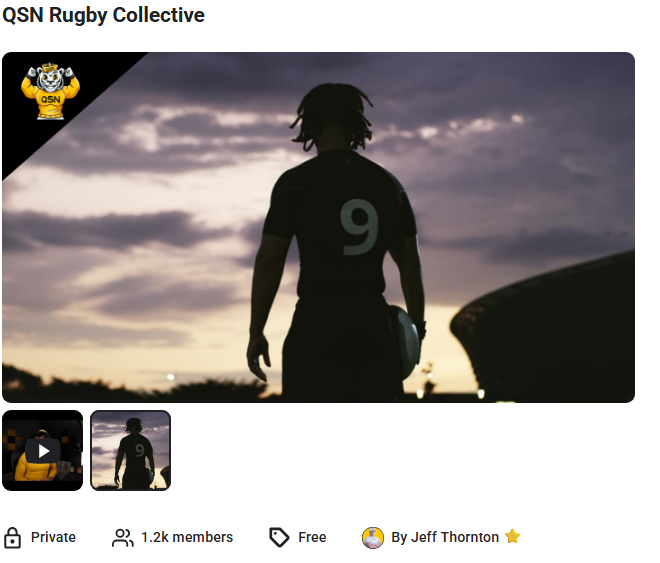The height and width of the screenshot is (563, 660).
Task: Open the 1.2k members count
Action: pos(187,537)
